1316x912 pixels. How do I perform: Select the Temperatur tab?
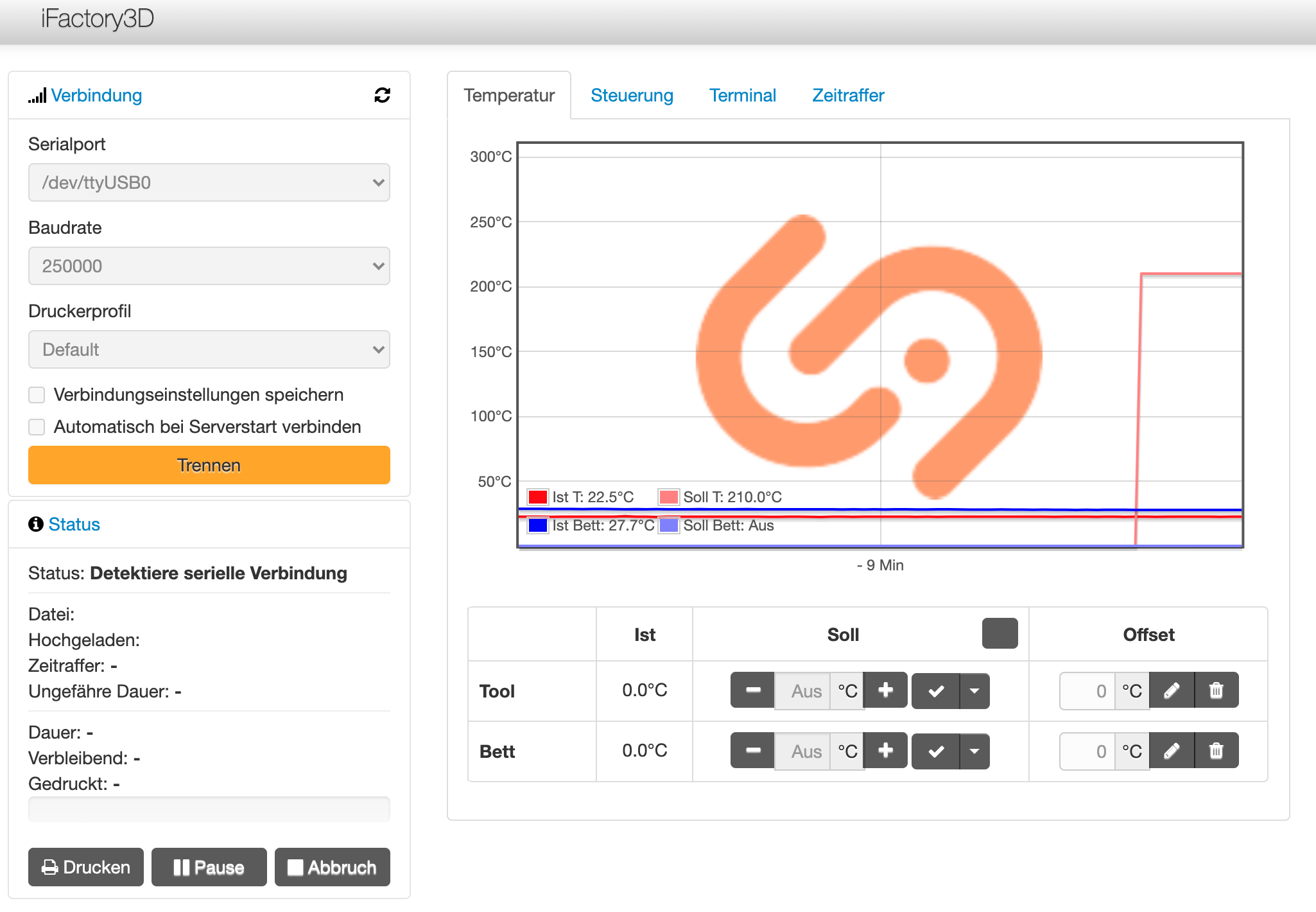[509, 95]
